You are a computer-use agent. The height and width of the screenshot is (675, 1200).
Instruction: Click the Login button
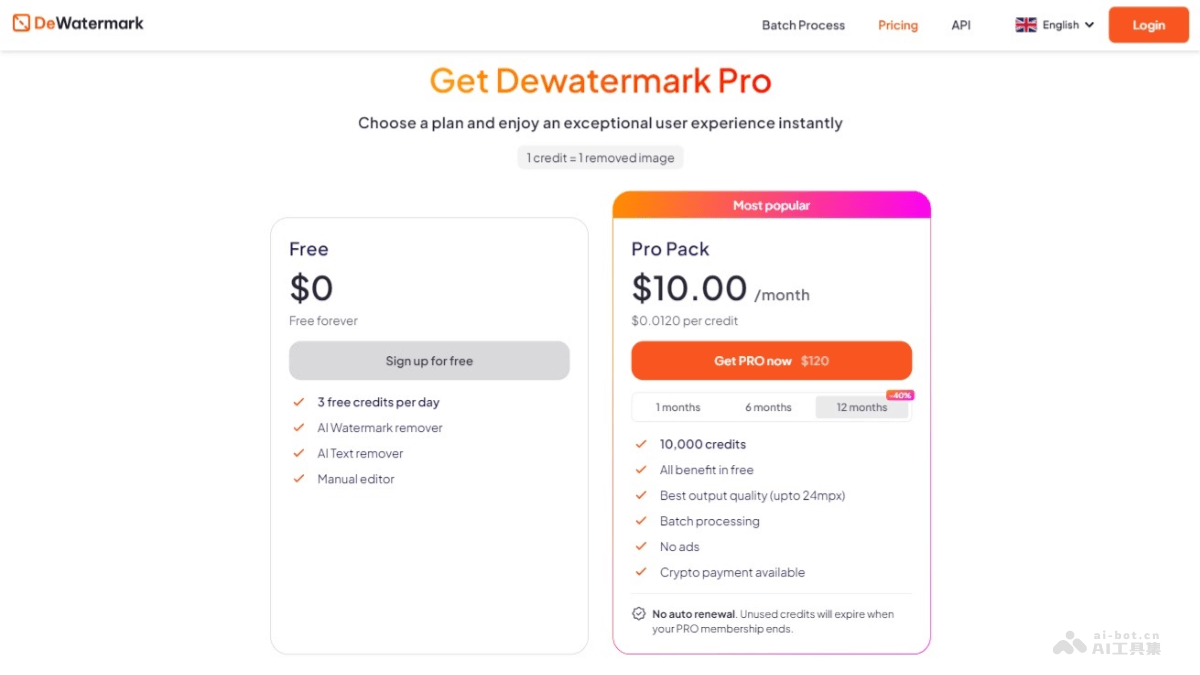1147,25
